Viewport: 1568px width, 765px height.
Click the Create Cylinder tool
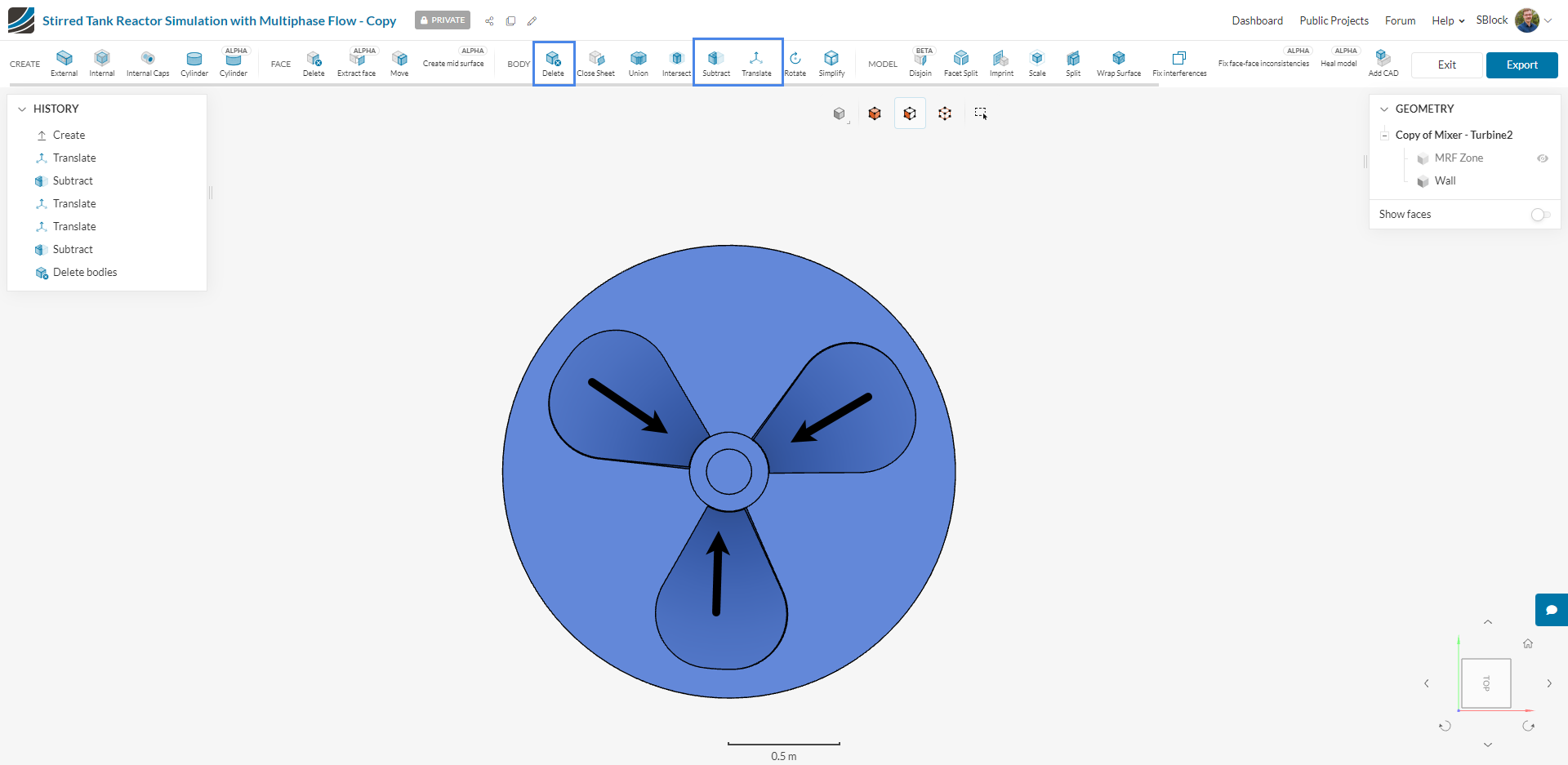coord(194,63)
